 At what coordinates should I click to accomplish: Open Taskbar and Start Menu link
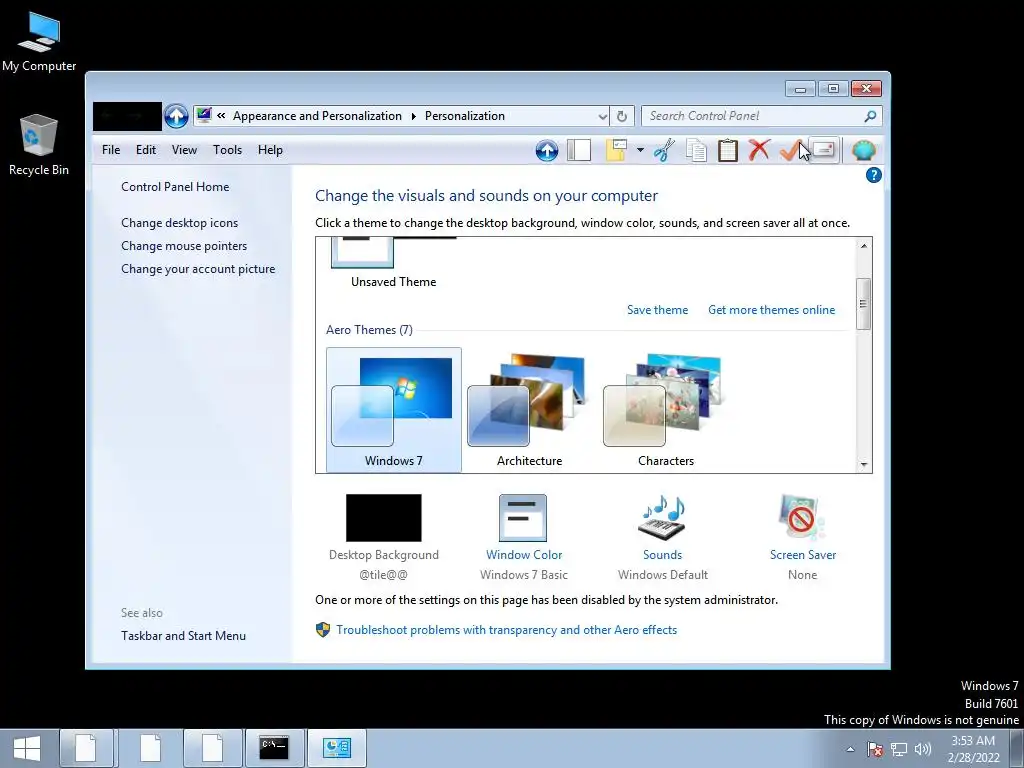tap(184, 636)
